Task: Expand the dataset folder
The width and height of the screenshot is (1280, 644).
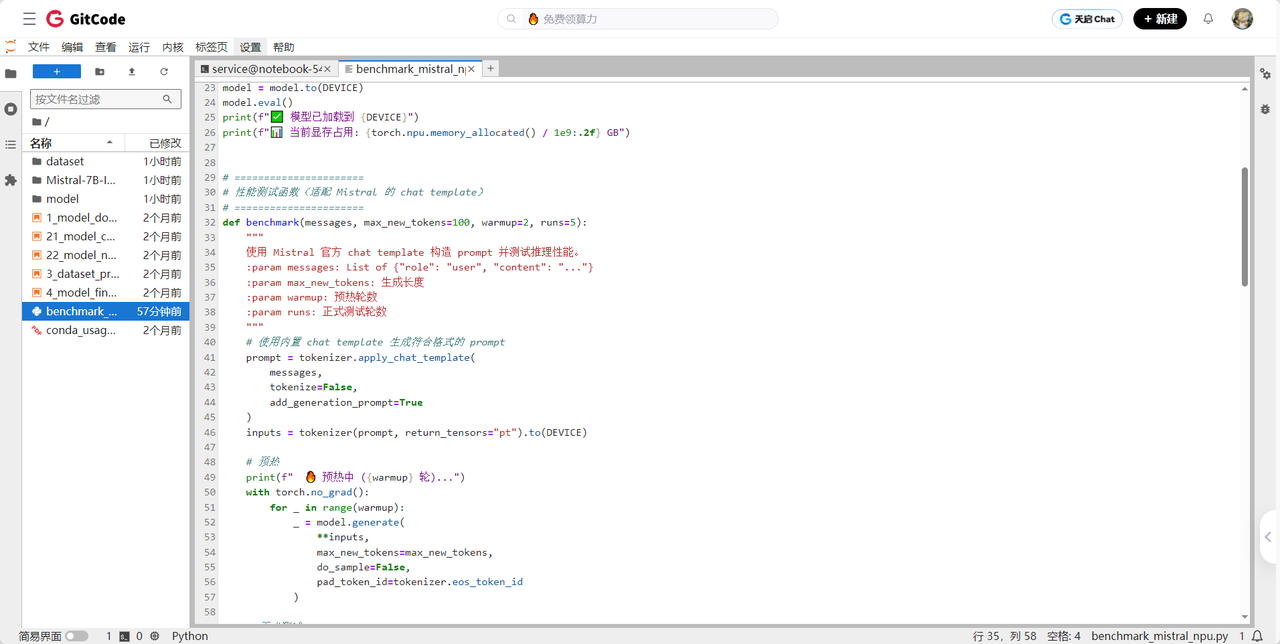Action: 65,161
